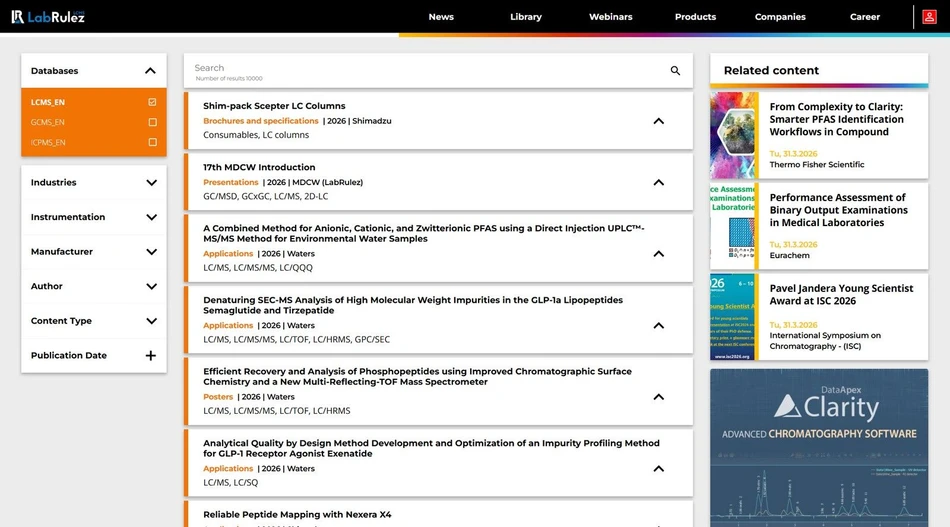
Task: Open the Webinars menu item
Action: point(610,17)
